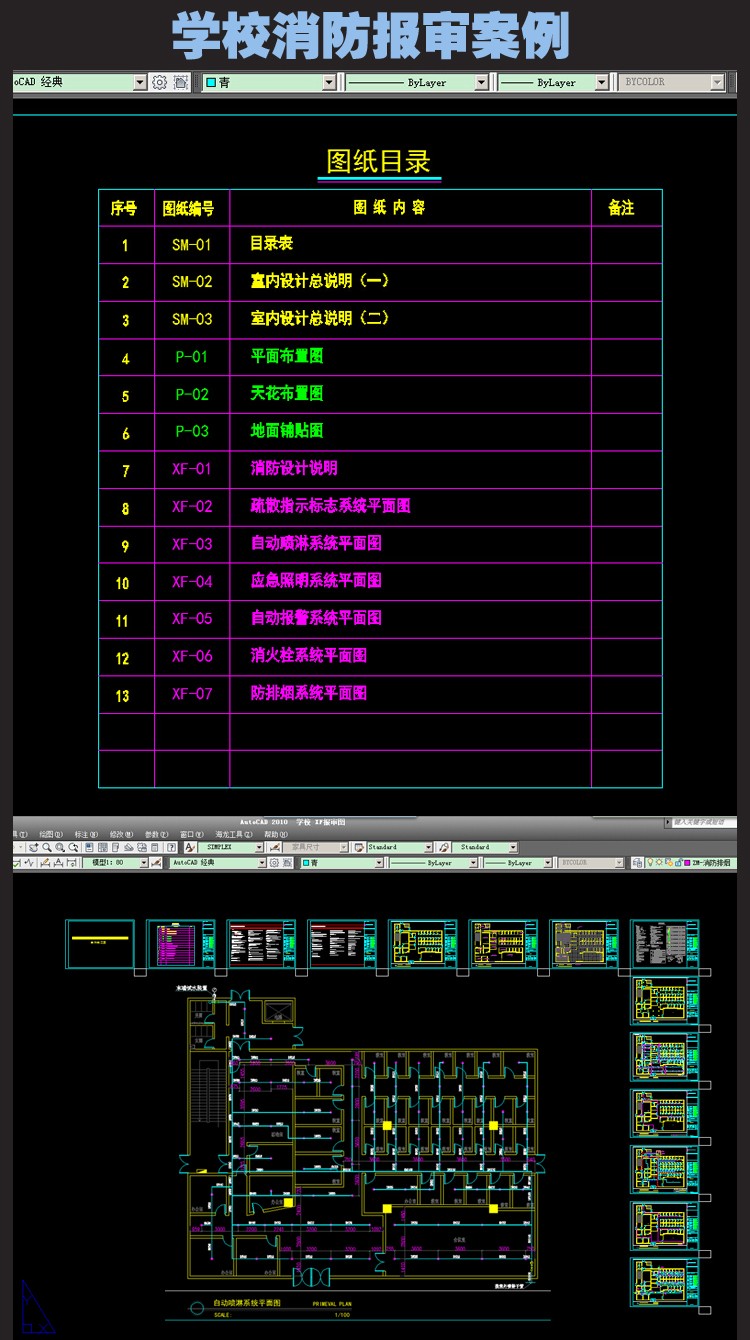Viewport: 750px width, 1340px height.
Task: Toggle layer on/off lightbulb icon
Action: coord(651,862)
